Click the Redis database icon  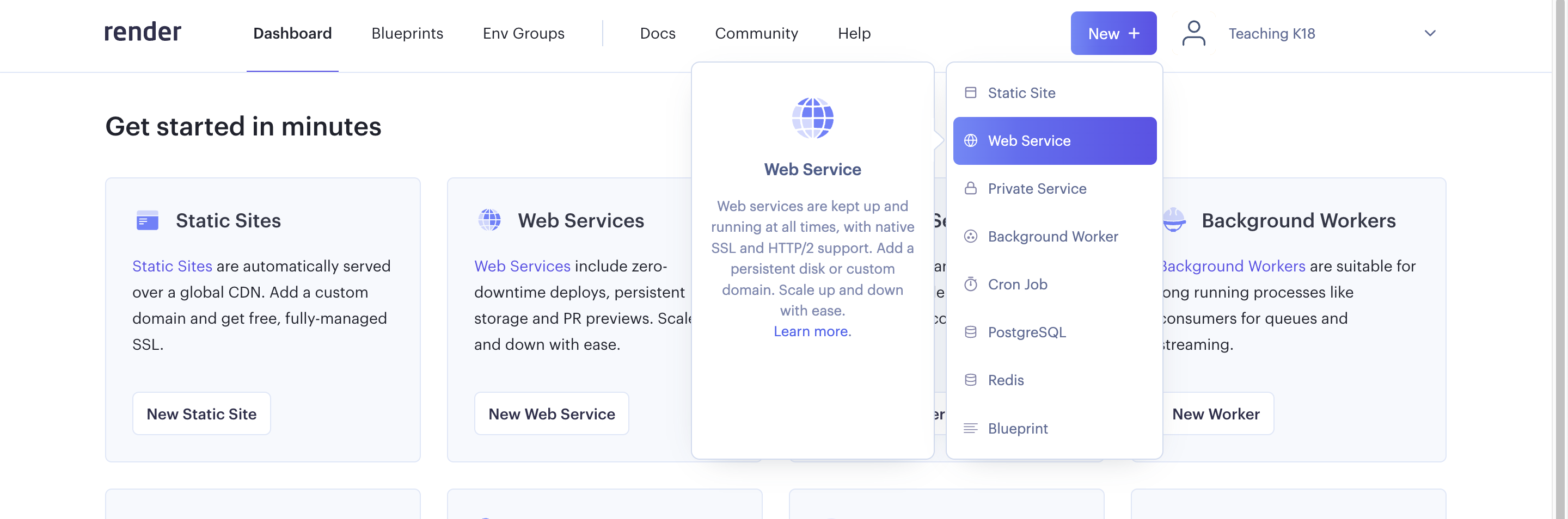click(x=970, y=380)
